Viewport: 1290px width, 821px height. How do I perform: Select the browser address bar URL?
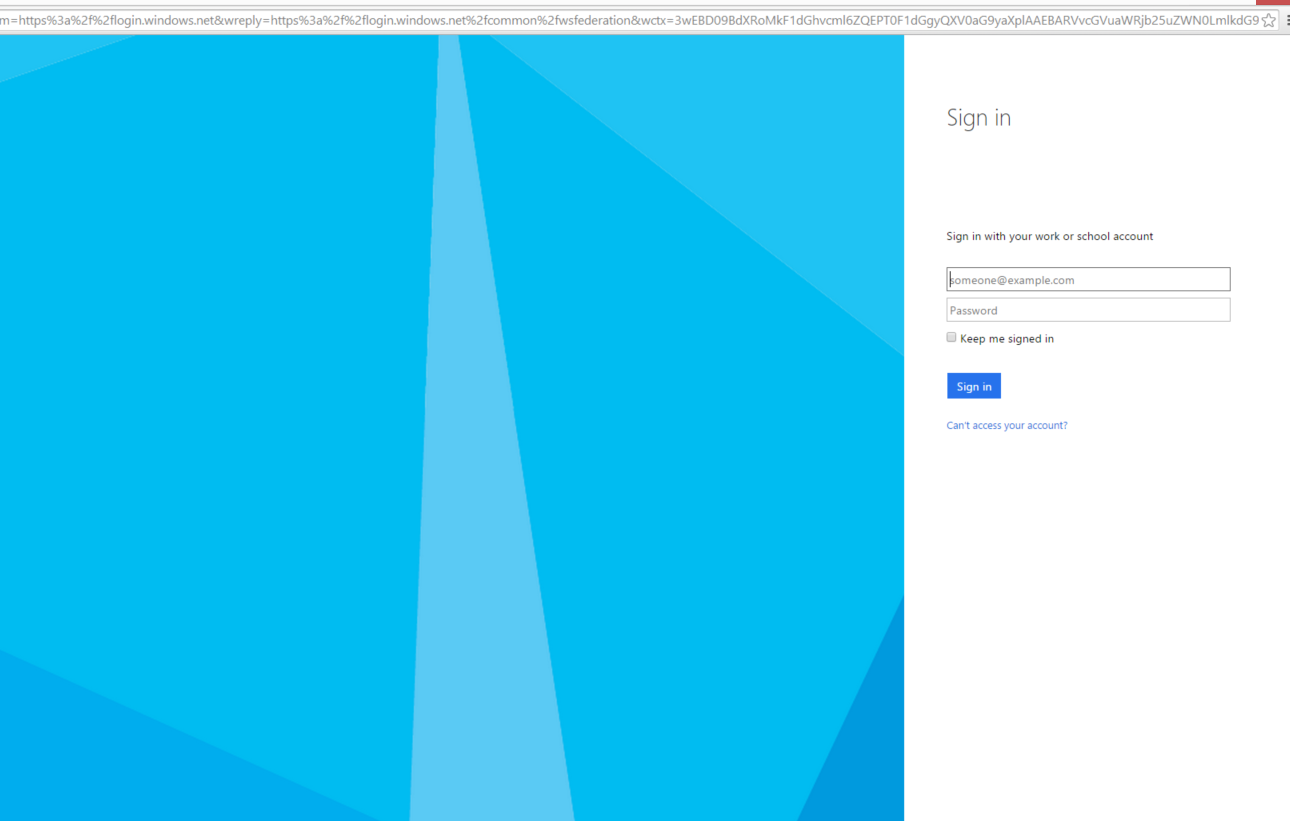630,20
